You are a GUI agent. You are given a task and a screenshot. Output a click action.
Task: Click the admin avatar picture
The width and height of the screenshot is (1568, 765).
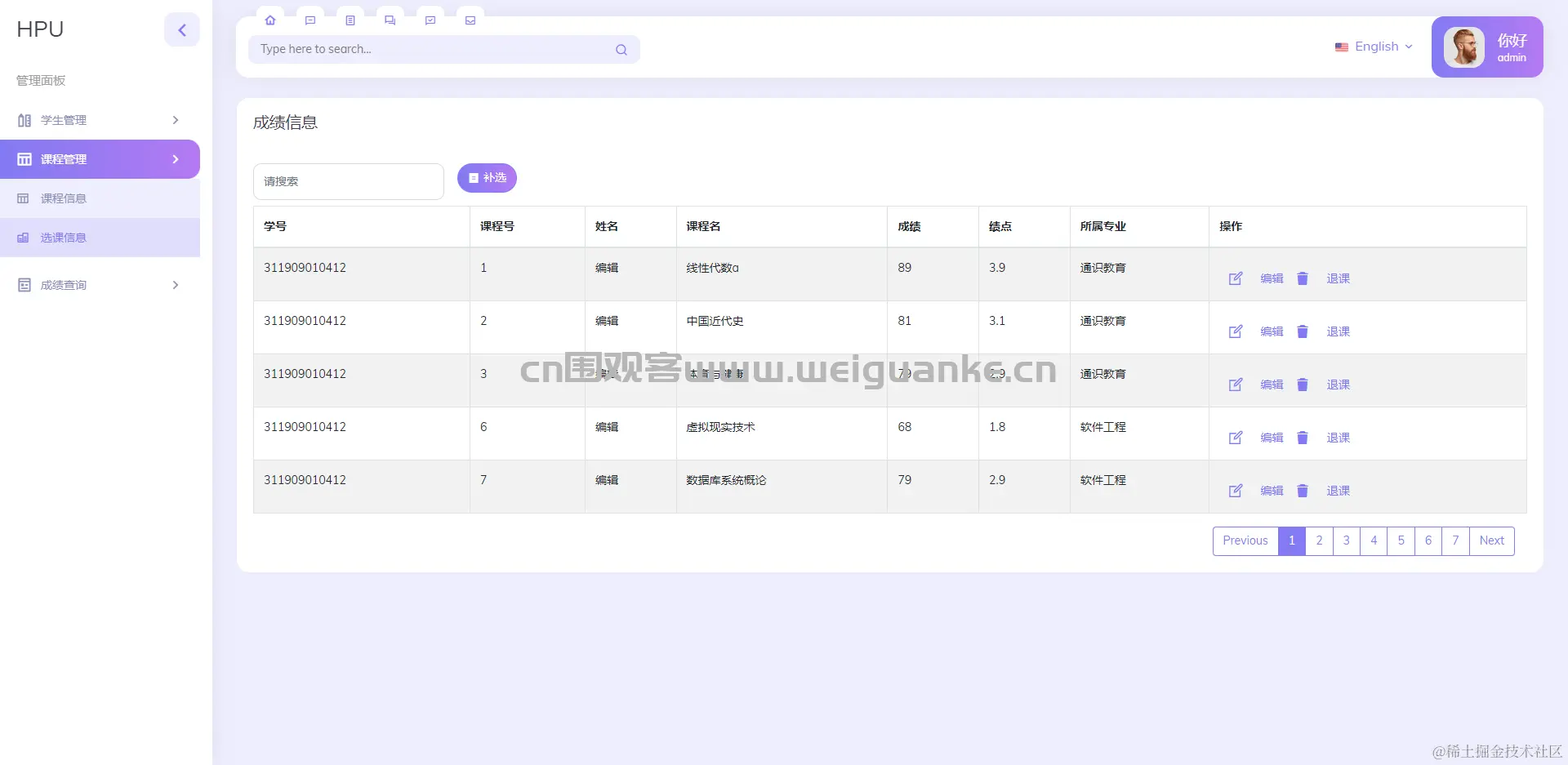point(1464,47)
